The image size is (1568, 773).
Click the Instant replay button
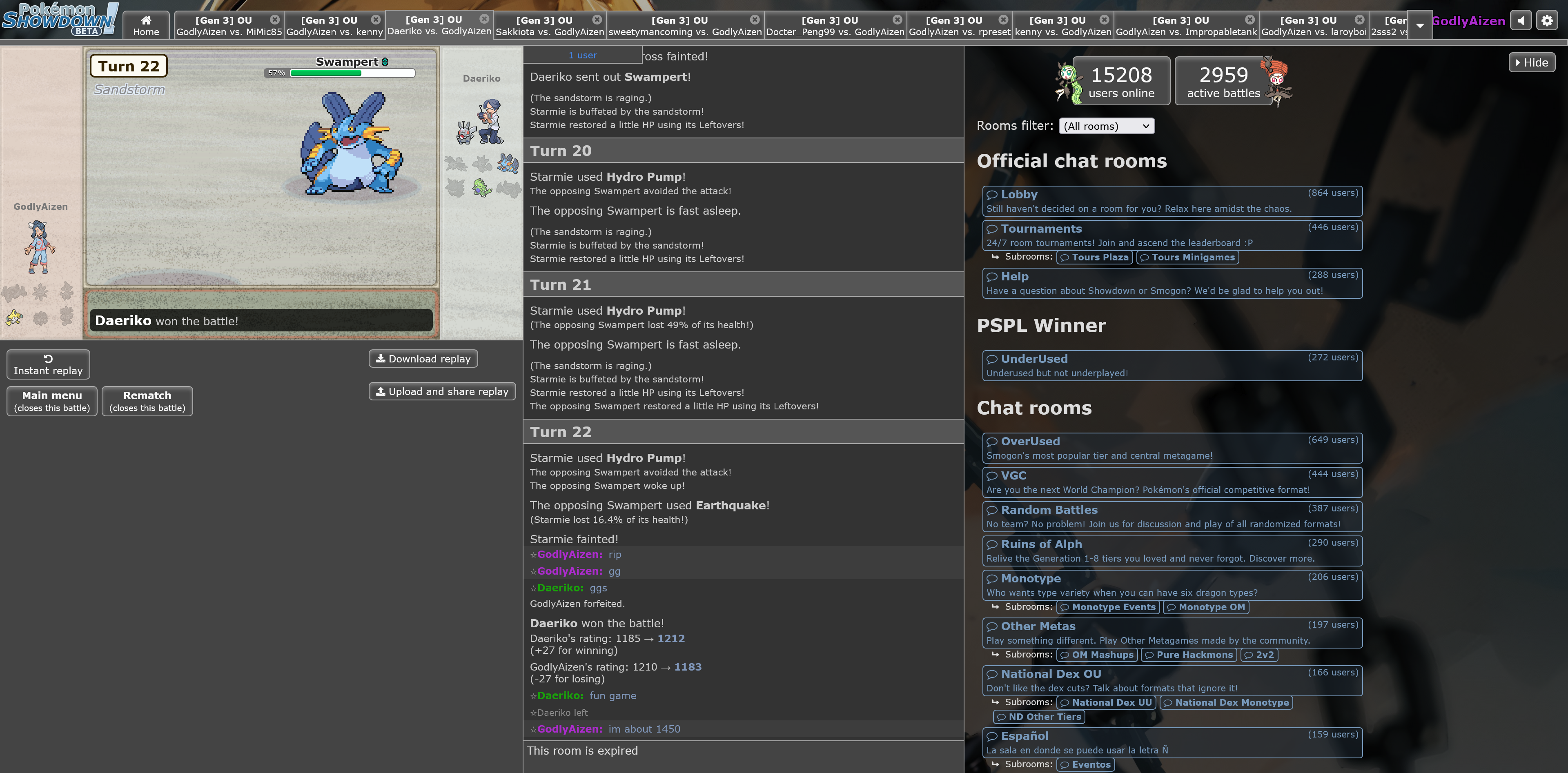coord(48,364)
